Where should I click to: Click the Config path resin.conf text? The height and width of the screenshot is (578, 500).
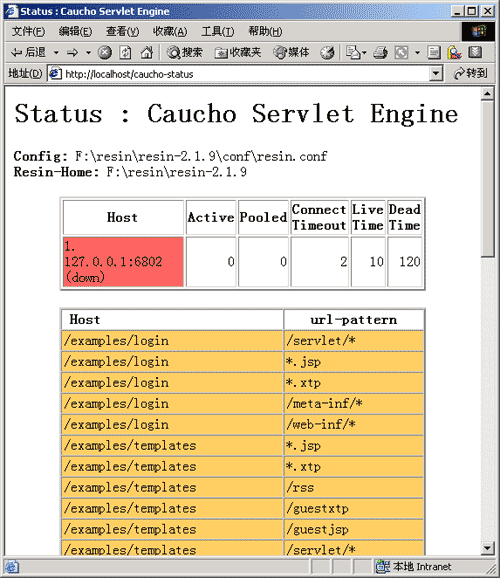click(201, 156)
